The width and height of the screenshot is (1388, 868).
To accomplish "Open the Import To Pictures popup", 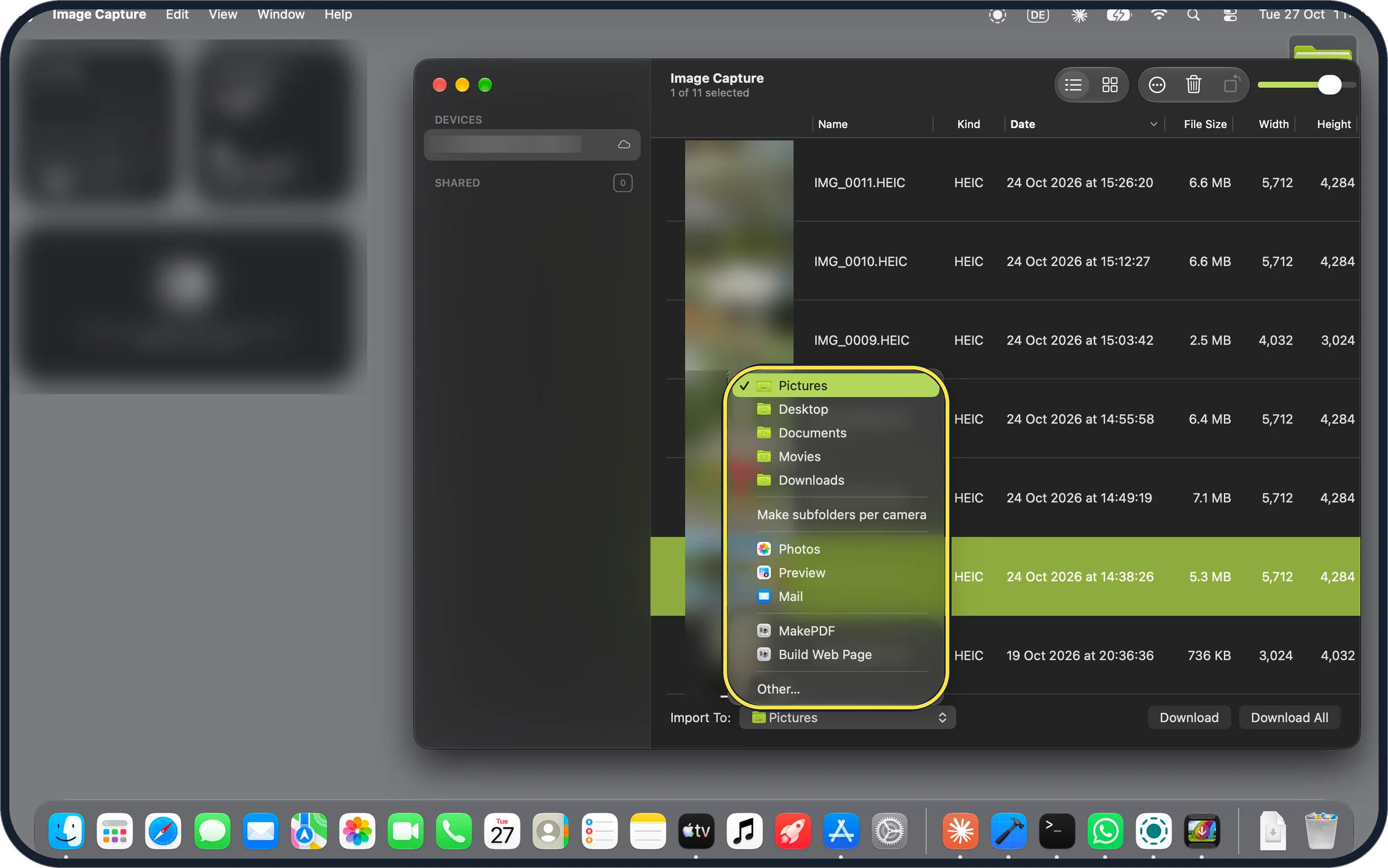I will (x=847, y=718).
